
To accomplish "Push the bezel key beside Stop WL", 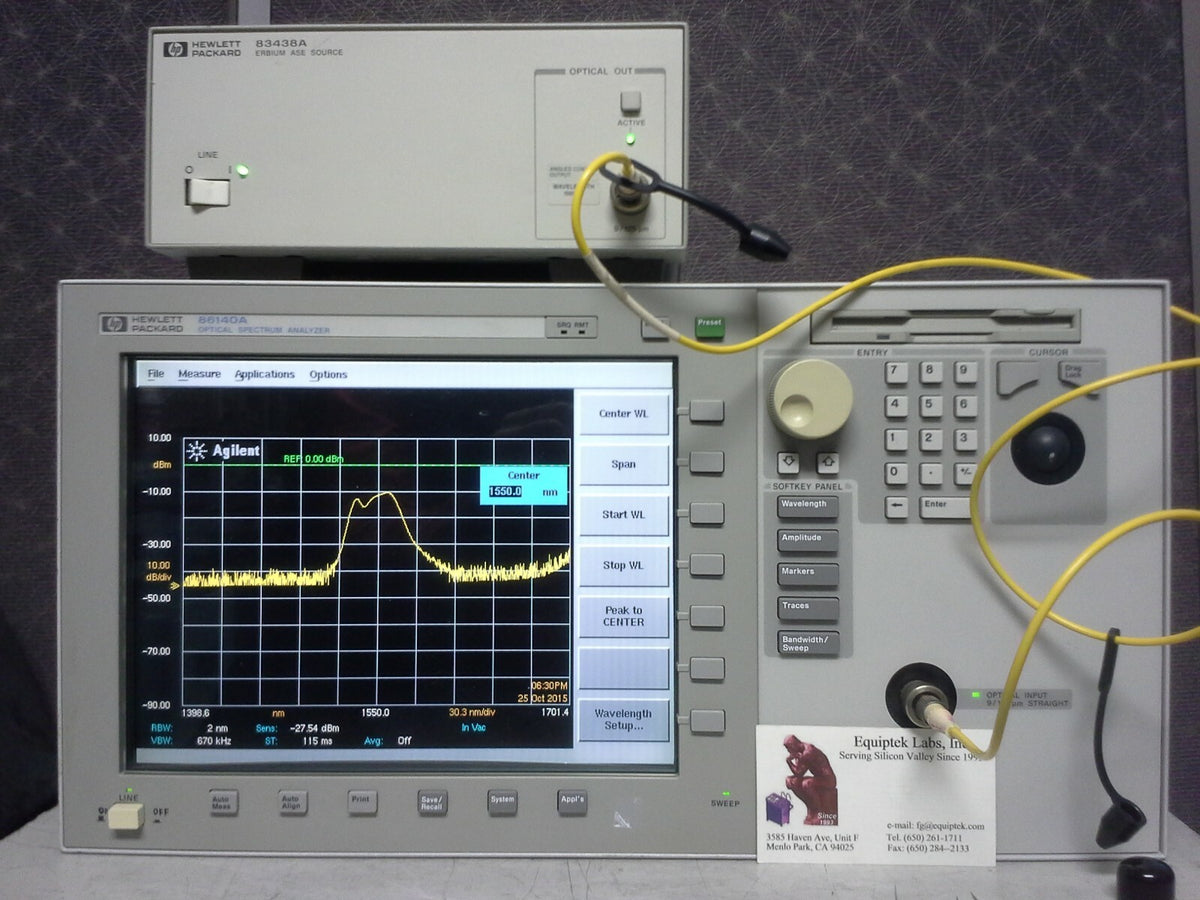I will [706, 565].
